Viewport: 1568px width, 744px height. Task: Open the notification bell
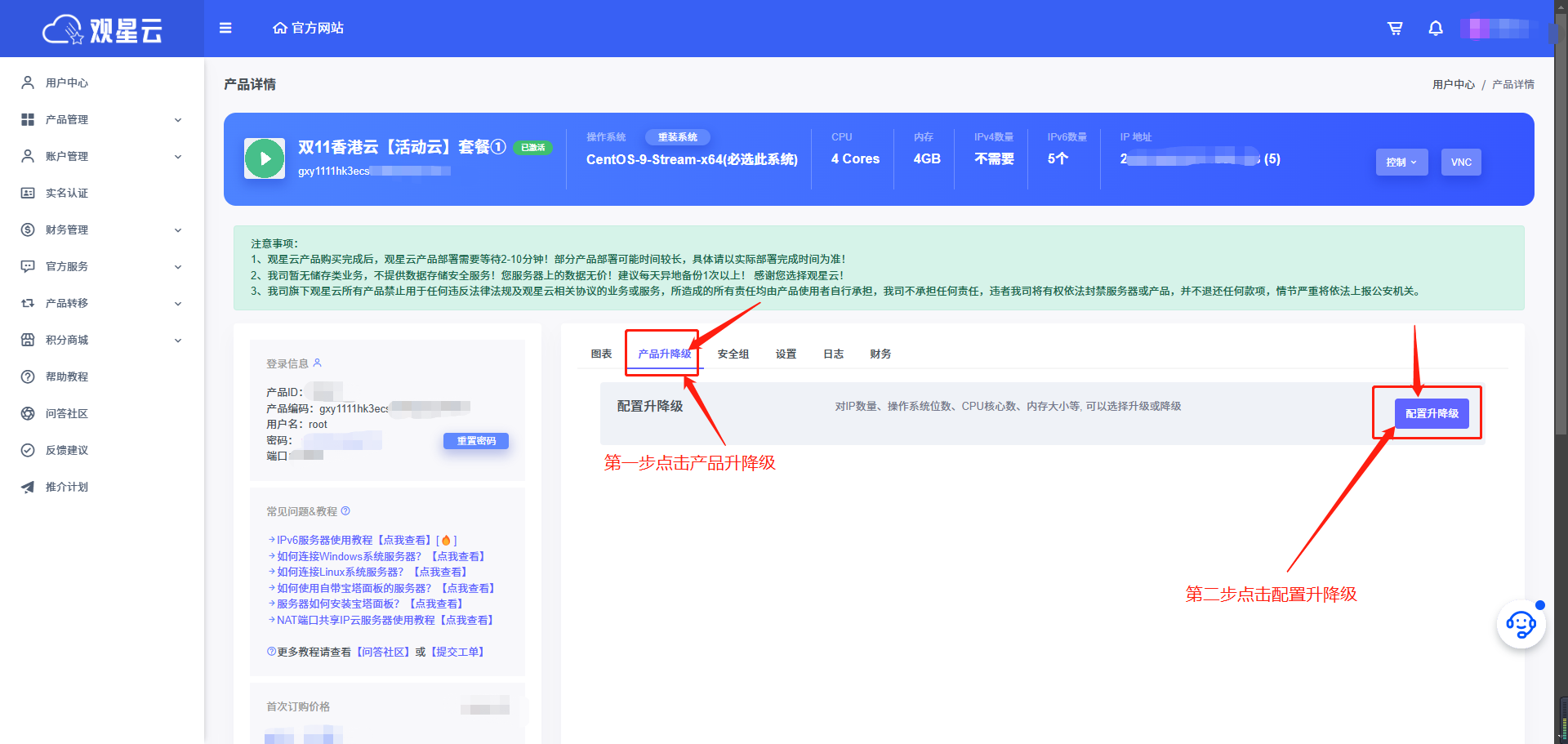1435,29
